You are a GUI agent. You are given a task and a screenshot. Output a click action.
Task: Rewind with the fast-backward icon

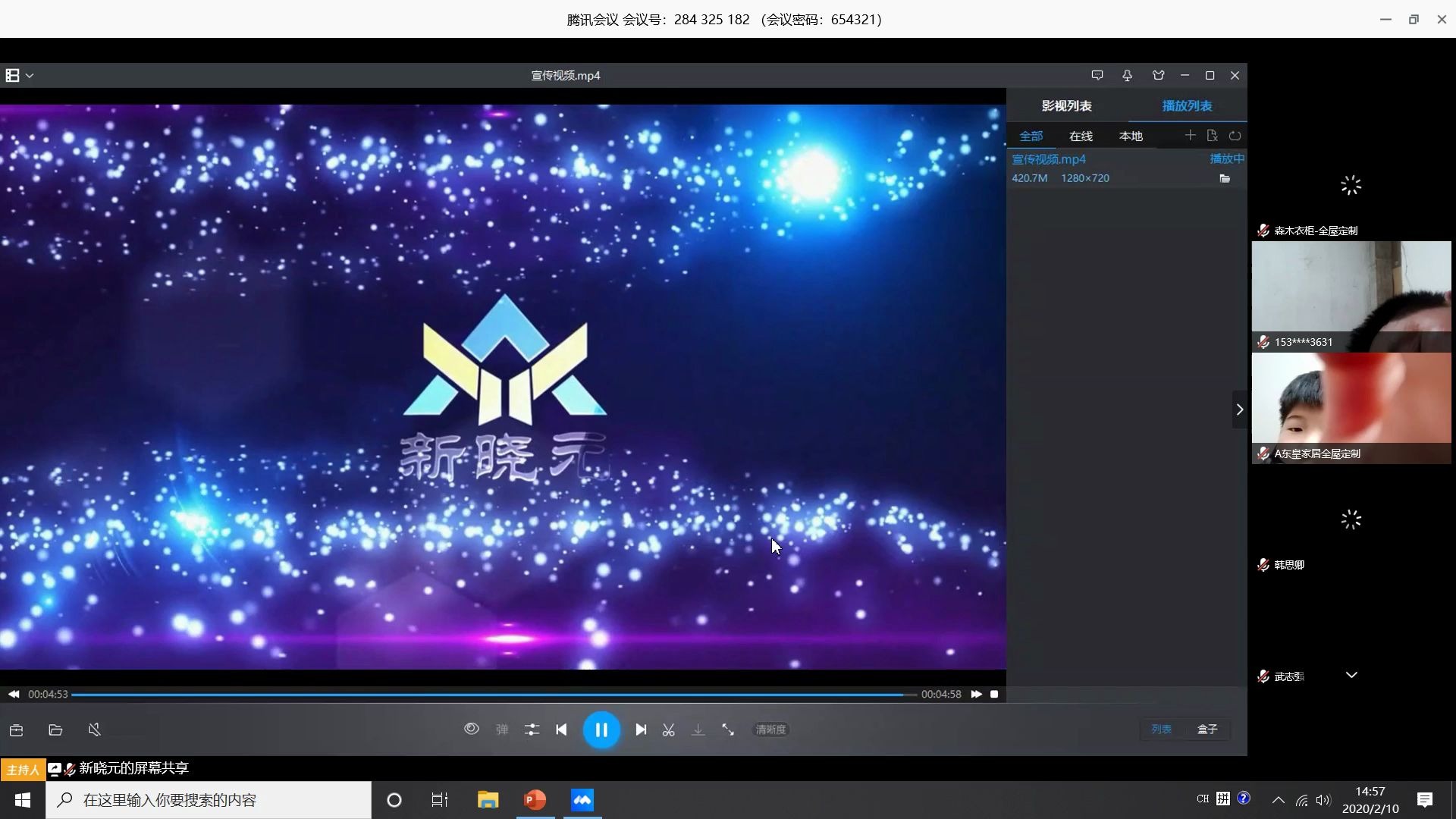tap(14, 694)
